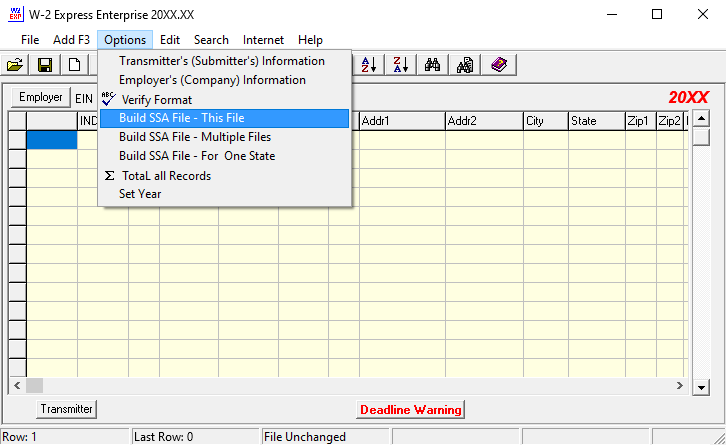Choose Build SSA File - This File
Image resolution: width=726 pixels, height=445 pixels.
click(181, 118)
